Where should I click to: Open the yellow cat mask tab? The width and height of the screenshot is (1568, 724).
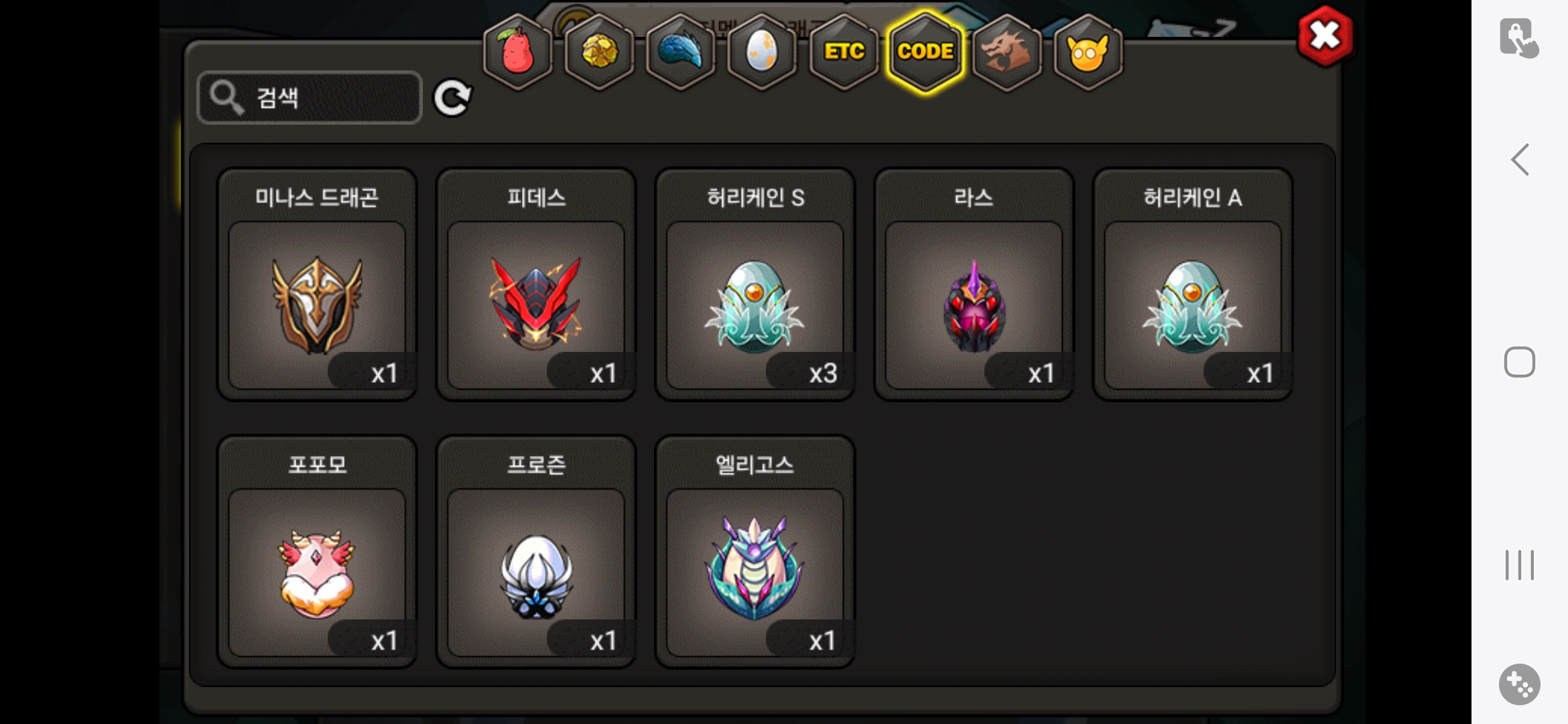coord(1088,52)
